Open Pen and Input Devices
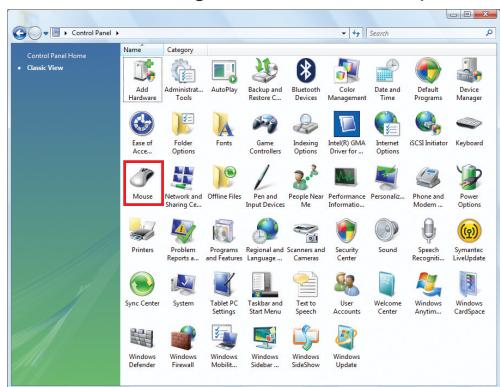Image resolution: width=500 pixels, height=387 pixels. click(265, 186)
